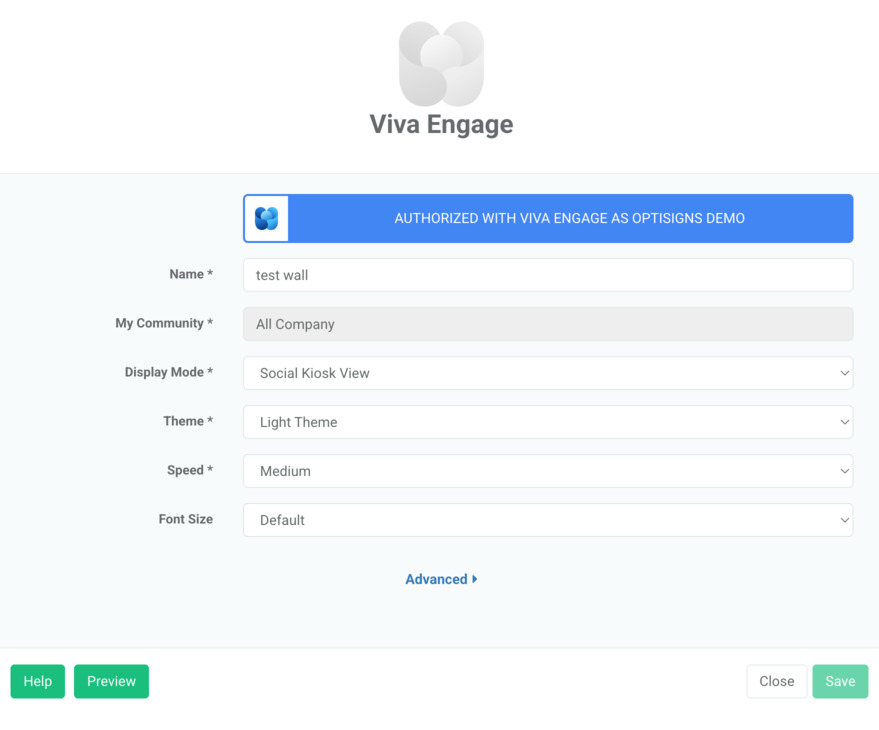The image size is (879, 730).
Task: Click the Display Mode * label
Action: tap(169, 372)
